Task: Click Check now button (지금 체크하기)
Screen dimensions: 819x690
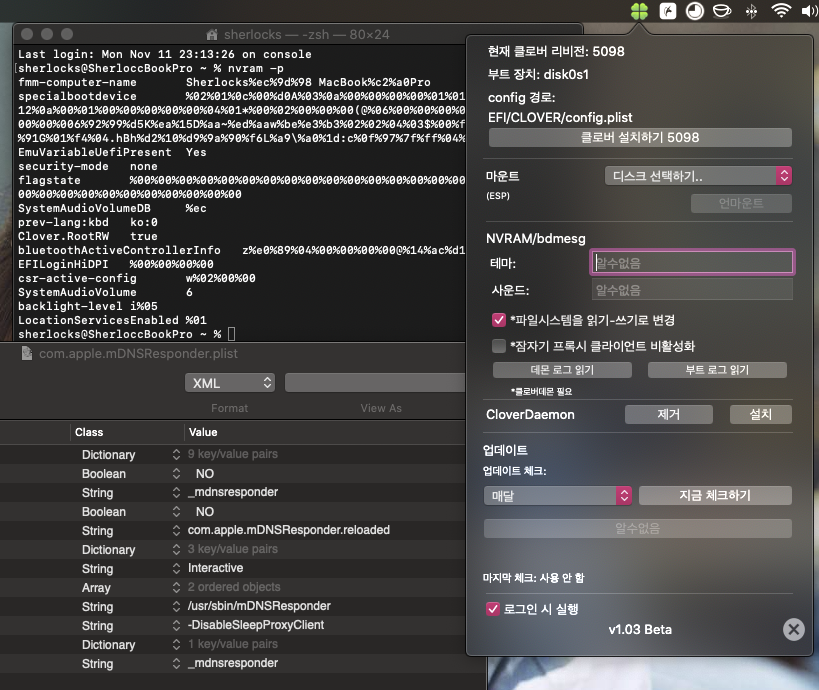Action: (715, 495)
